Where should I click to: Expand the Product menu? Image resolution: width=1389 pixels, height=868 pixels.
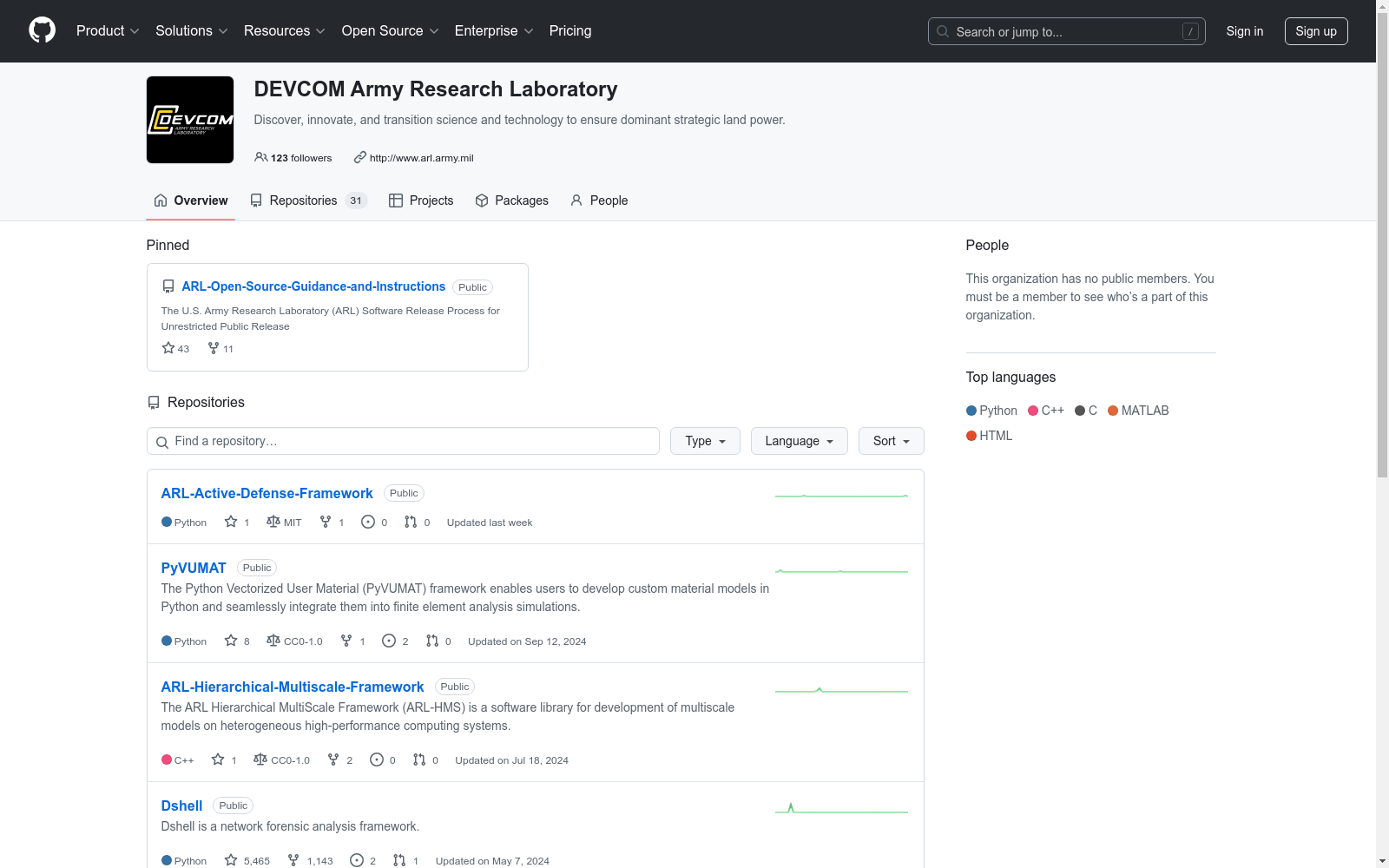(108, 31)
